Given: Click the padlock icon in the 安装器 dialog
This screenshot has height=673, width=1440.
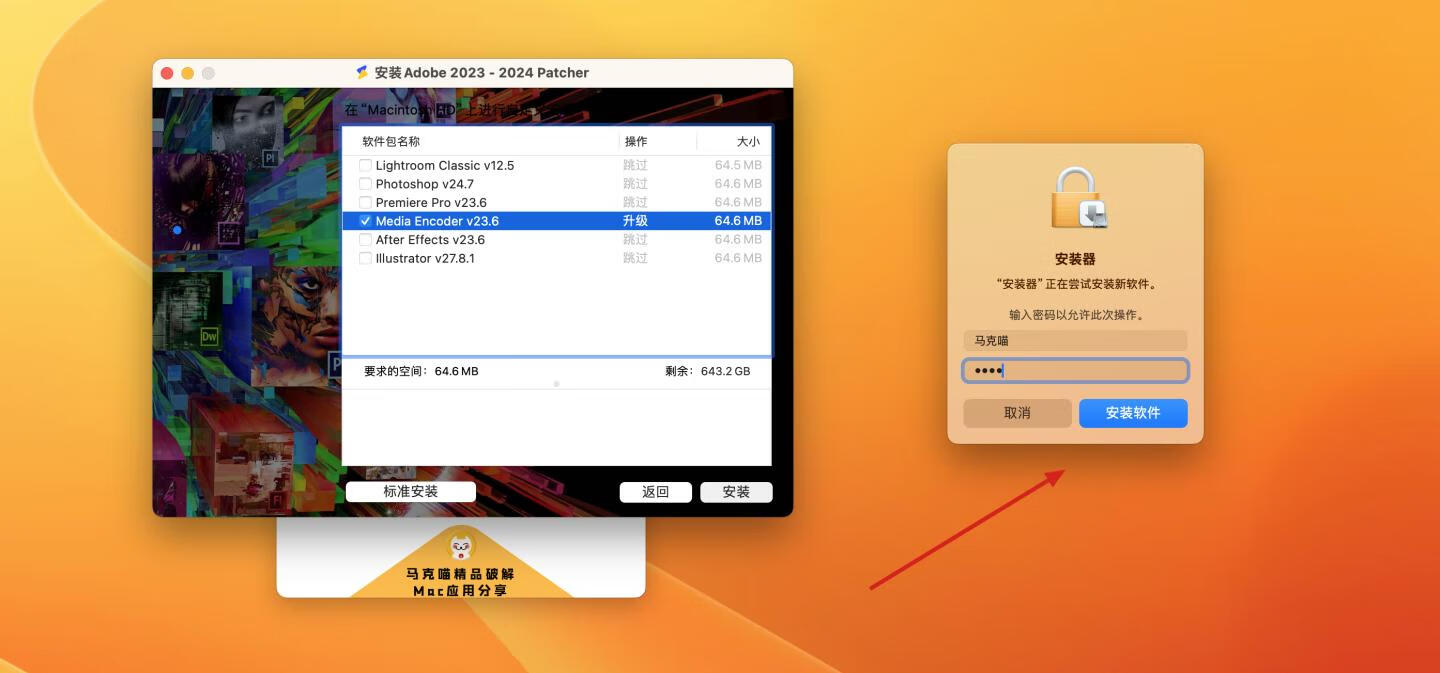Looking at the screenshot, I should click(1074, 193).
